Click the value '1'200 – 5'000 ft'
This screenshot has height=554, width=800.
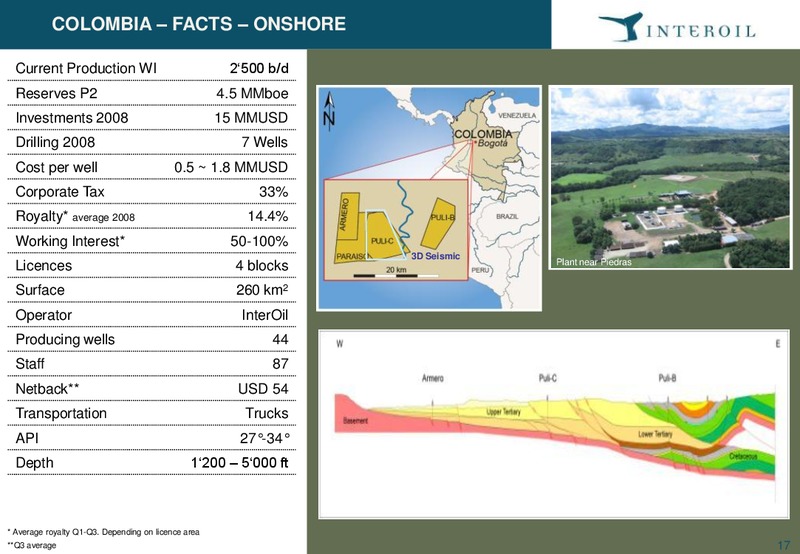pos(239,463)
